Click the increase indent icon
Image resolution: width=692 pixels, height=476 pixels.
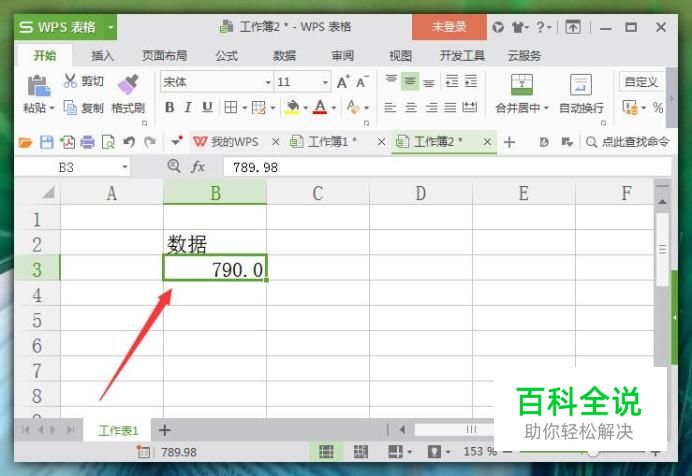click(x=471, y=81)
